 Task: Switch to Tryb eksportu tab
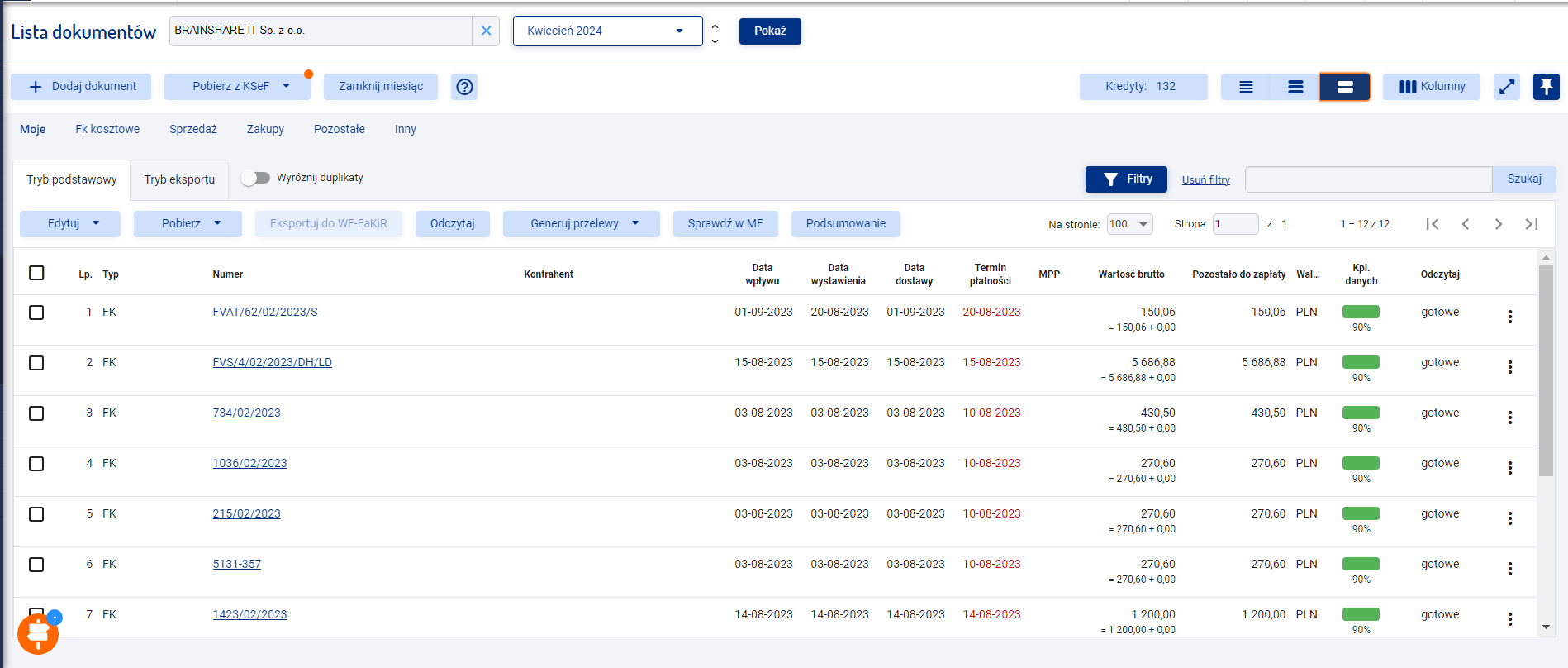coord(179,179)
